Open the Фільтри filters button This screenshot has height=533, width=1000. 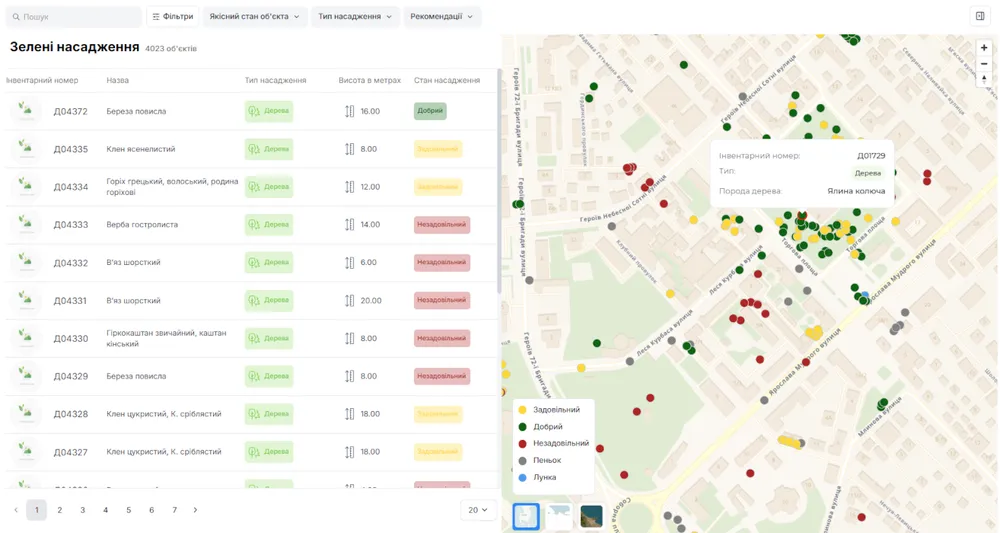pos(173,17)
